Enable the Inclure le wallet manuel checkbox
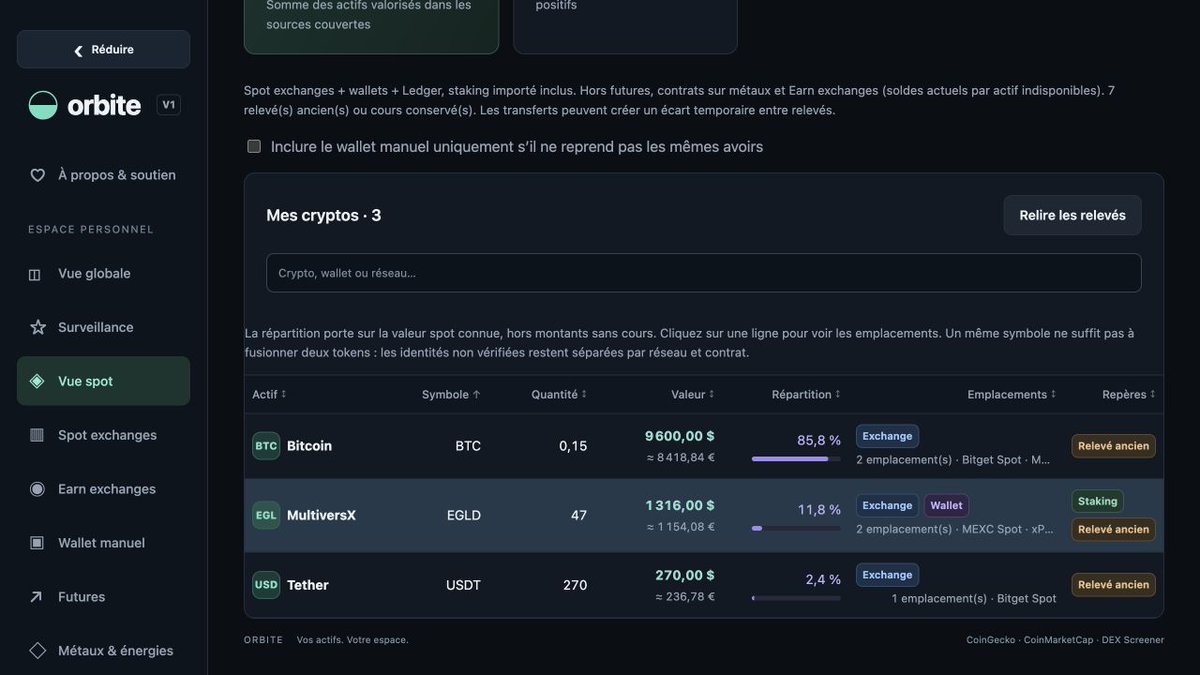 (254, 146)
